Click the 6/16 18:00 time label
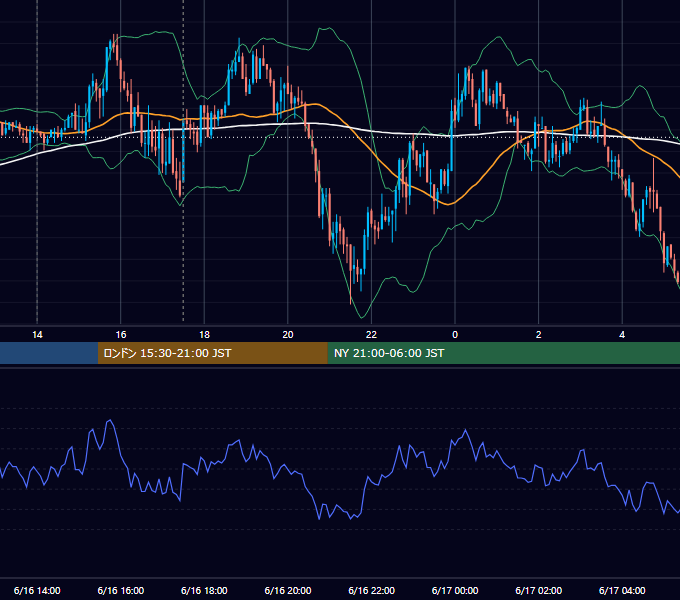The width and height of the screenshot is (680, 600). (x=204, y=590)
